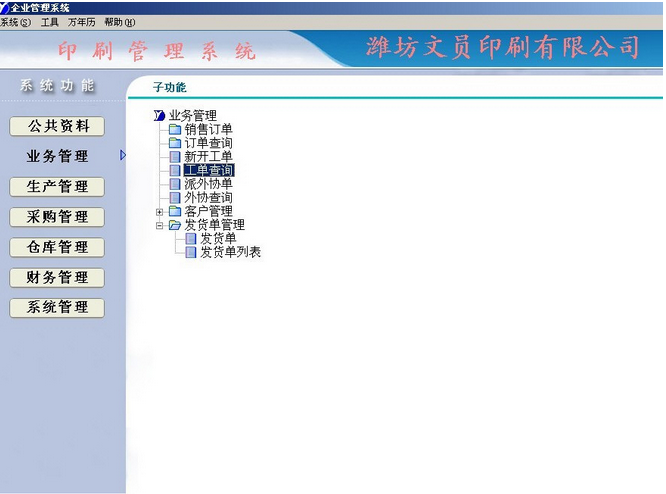Open the 财务管理 module

(57, 278)
